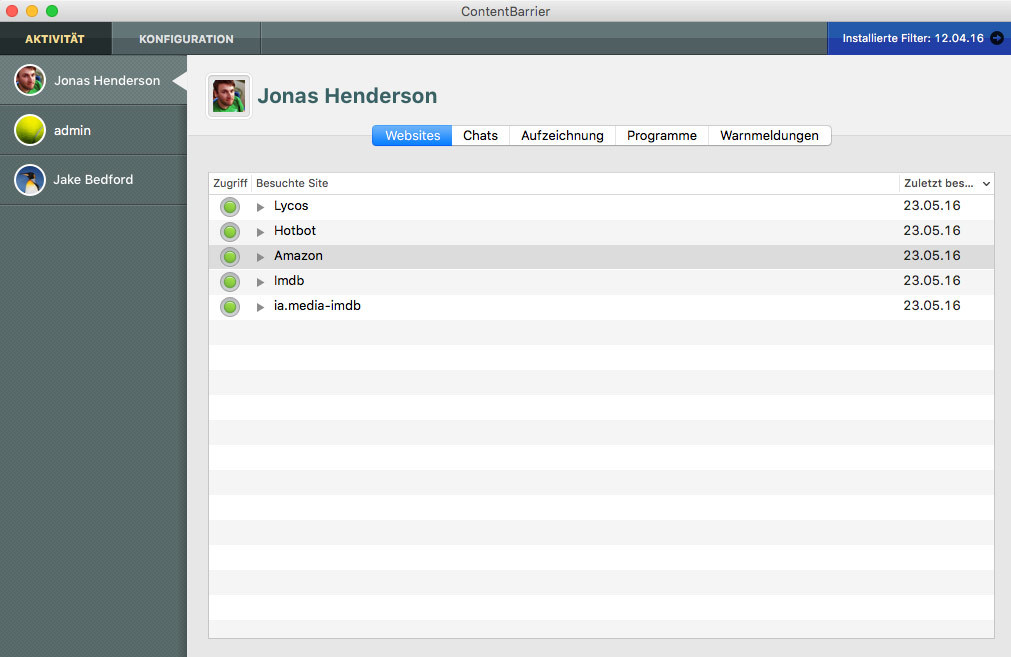Click Jake Bedford's penguin avatar
1011x657 pixels.
(30, 180)
